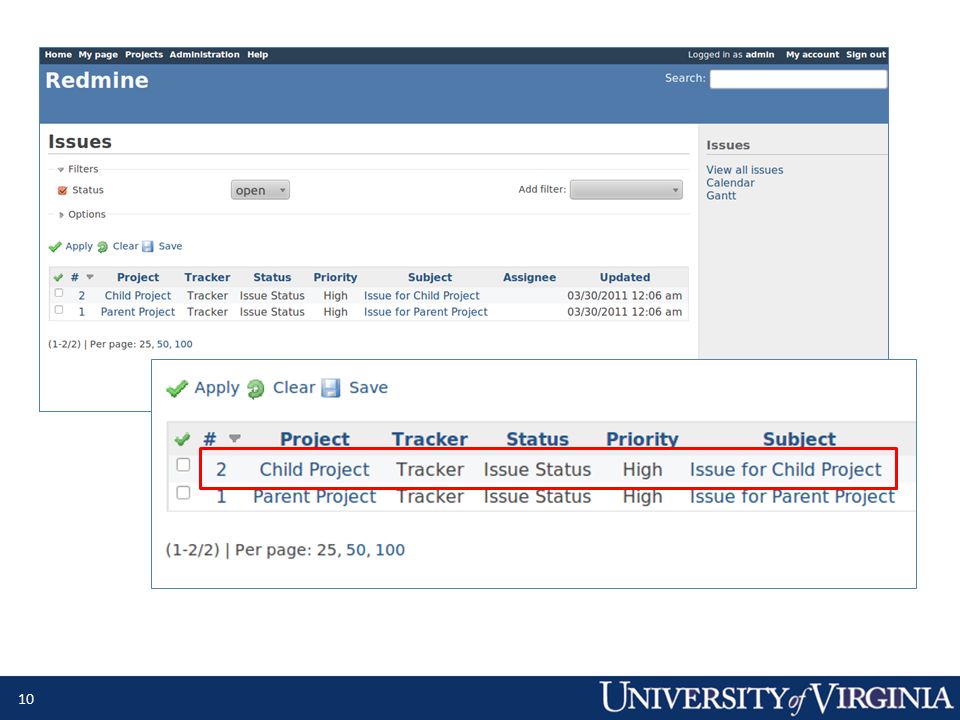The image size is (960, 720).
Task: Open 'Issue for Parent Project' in enlarged view
Action: pyautogui.click(x=792, y=497)
